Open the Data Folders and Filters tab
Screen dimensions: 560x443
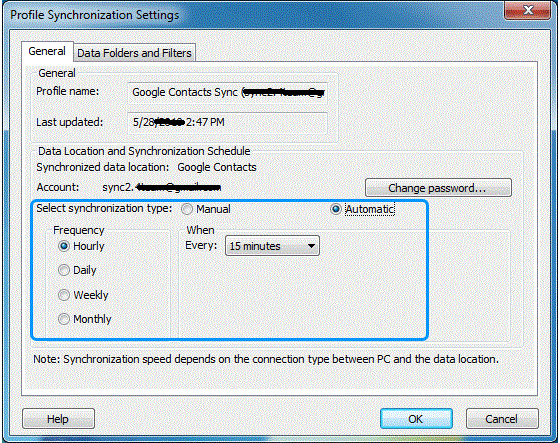(x=134, y=53)
